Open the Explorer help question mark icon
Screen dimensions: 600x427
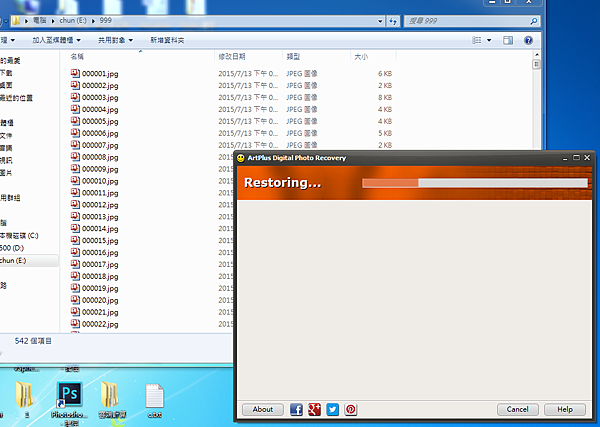coord(528,40)
